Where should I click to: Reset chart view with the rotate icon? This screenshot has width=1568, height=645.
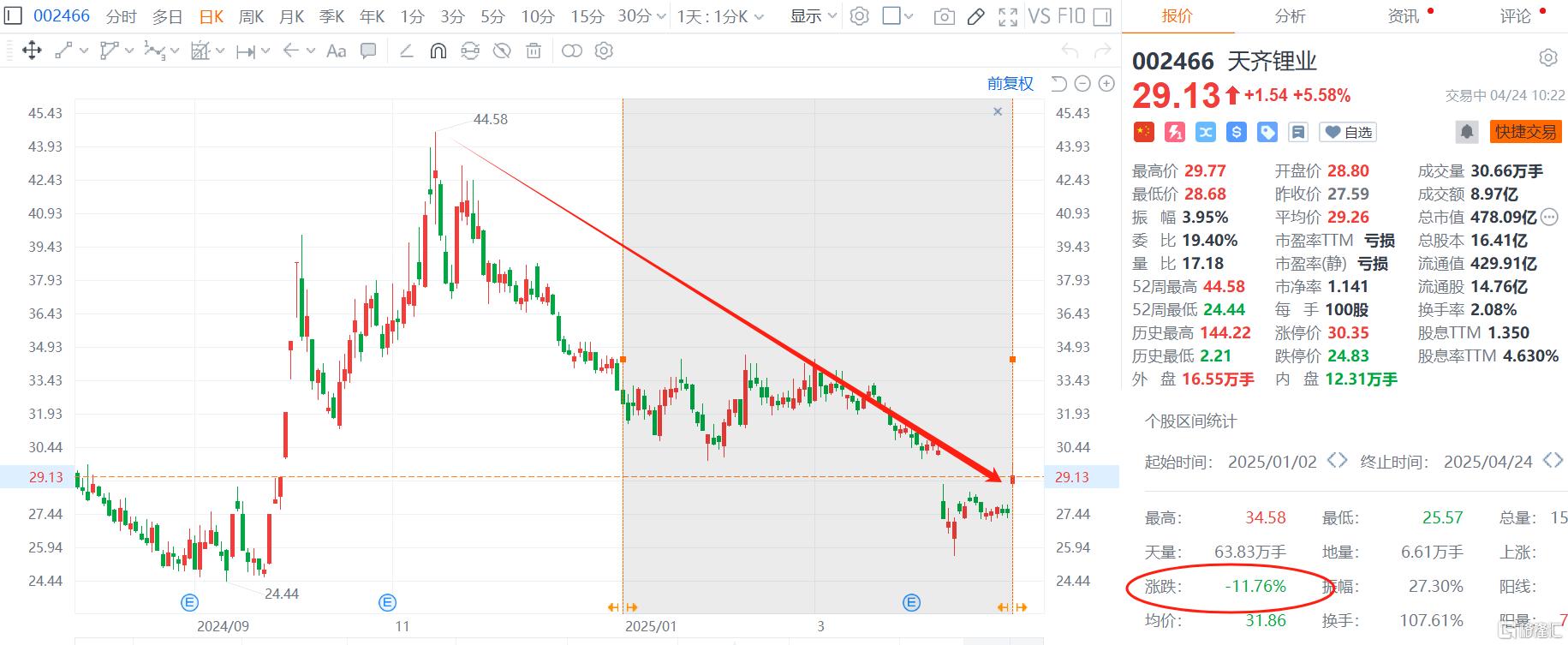1058,83
